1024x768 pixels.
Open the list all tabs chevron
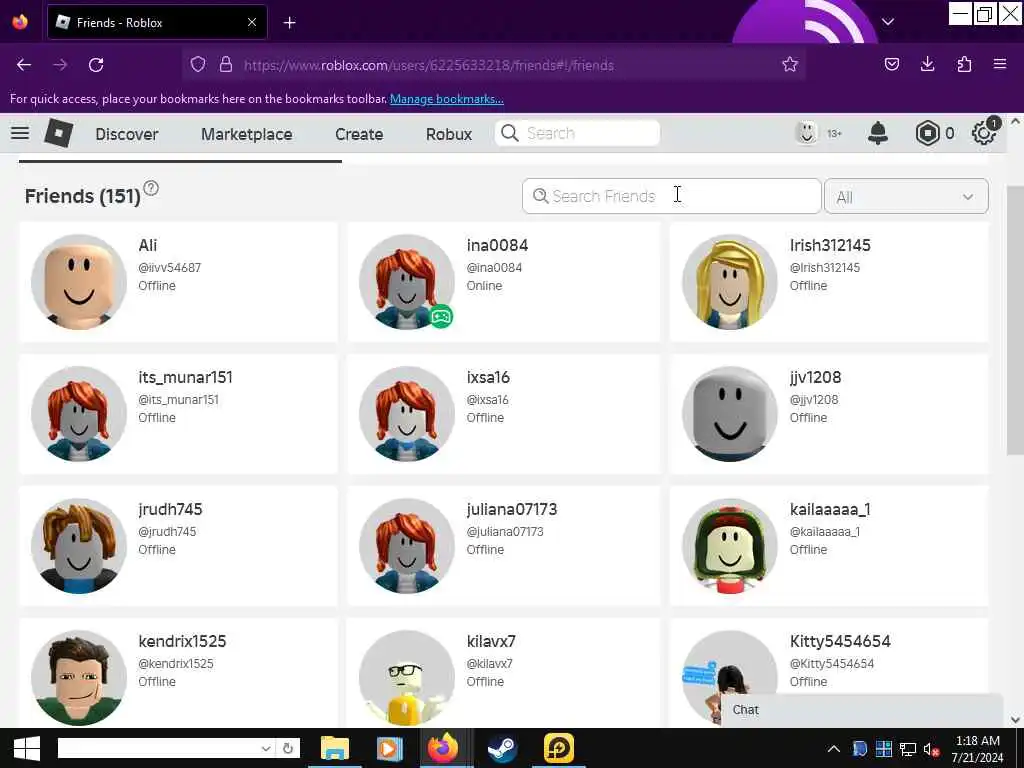[x=888, y=22]
